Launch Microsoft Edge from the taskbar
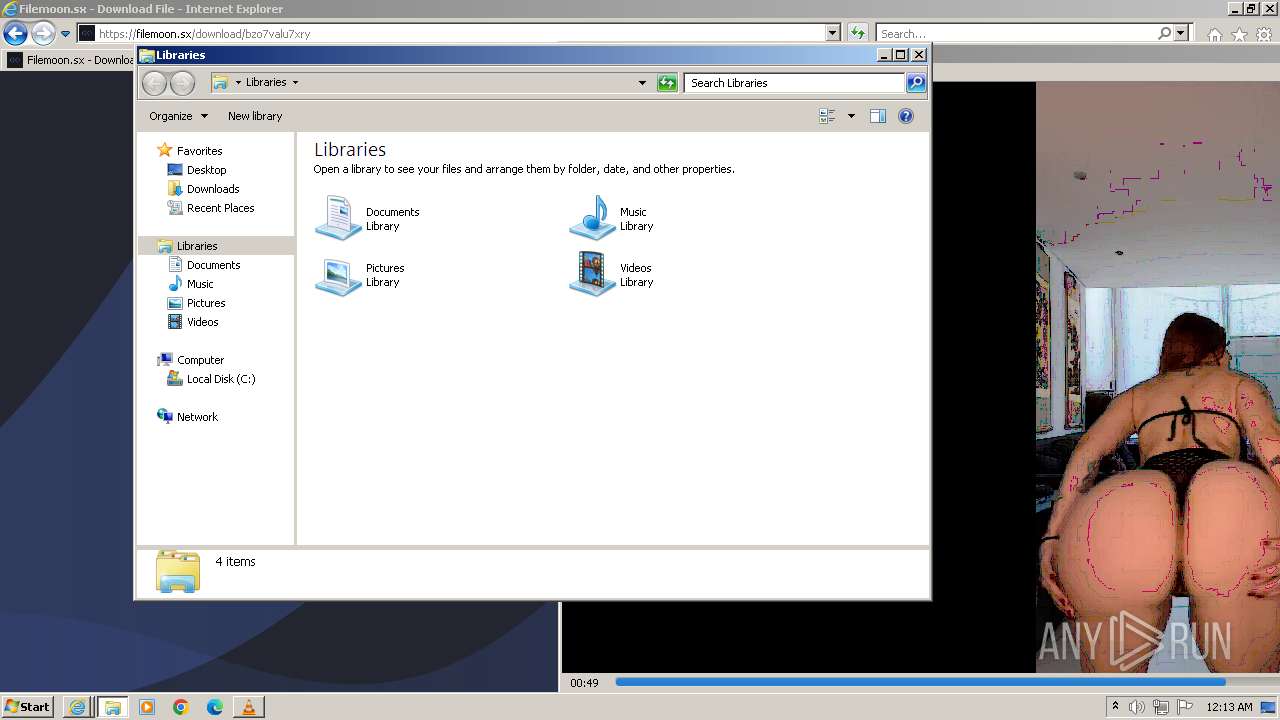Image resolution: width=1280 pixels, height=720 pixels. point(215,707)
